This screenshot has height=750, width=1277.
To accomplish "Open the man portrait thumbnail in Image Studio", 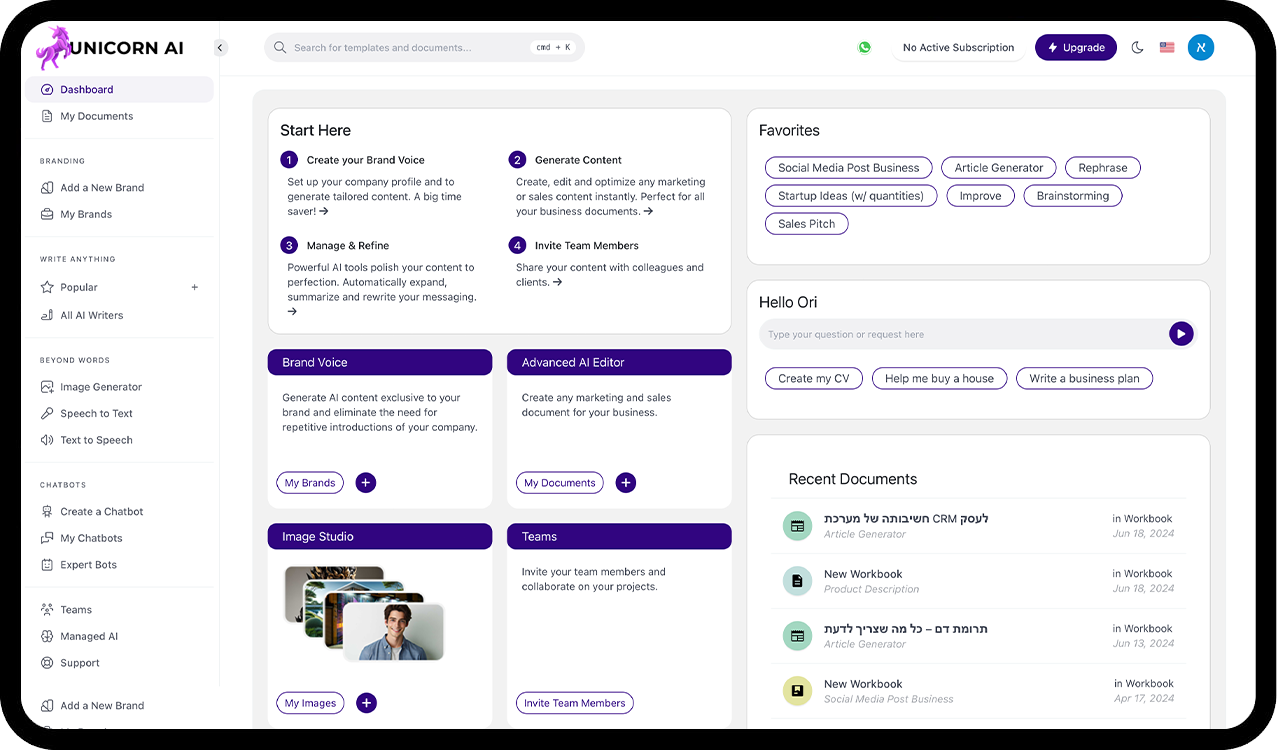I will pyautogui.click(x=394, y=631).
